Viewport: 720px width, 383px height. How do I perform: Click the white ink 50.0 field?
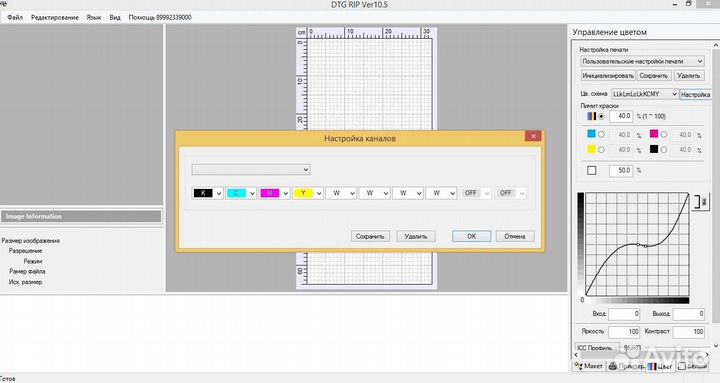621,170
